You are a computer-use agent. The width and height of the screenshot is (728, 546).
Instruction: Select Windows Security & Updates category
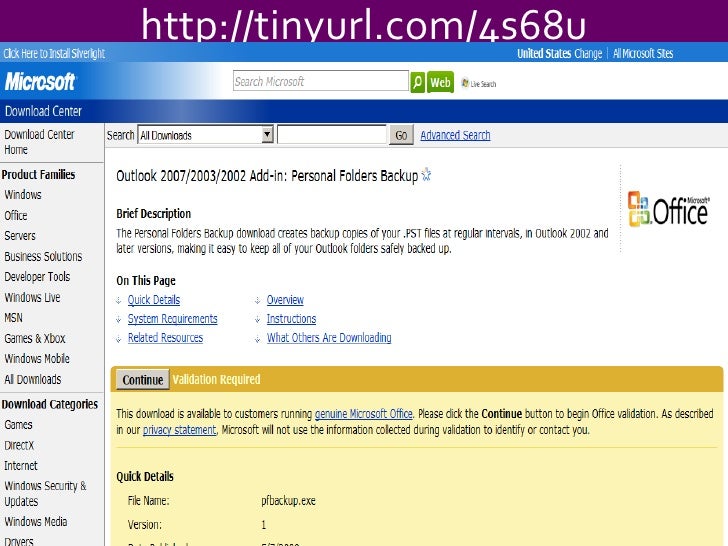pos(45,494)
